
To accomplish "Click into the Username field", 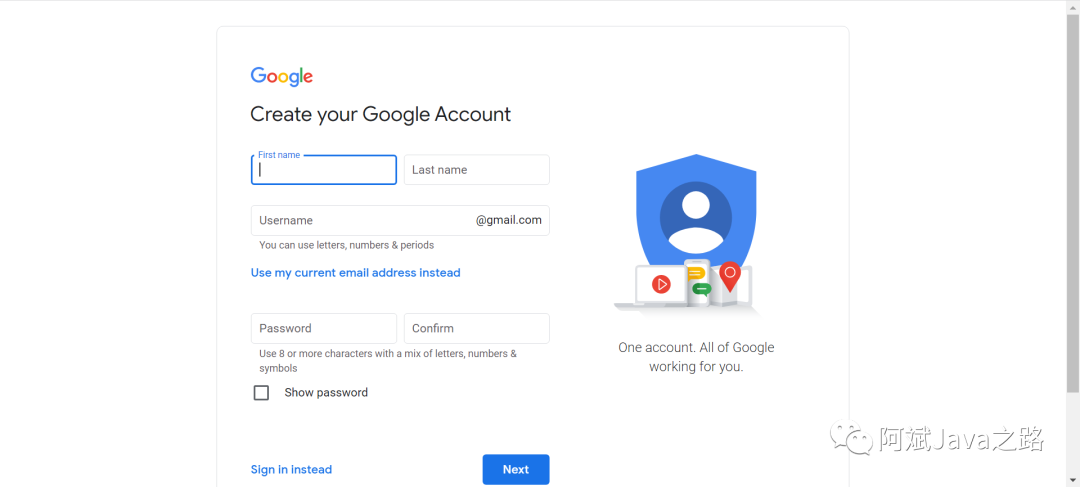I will click(x=400, y=220).
